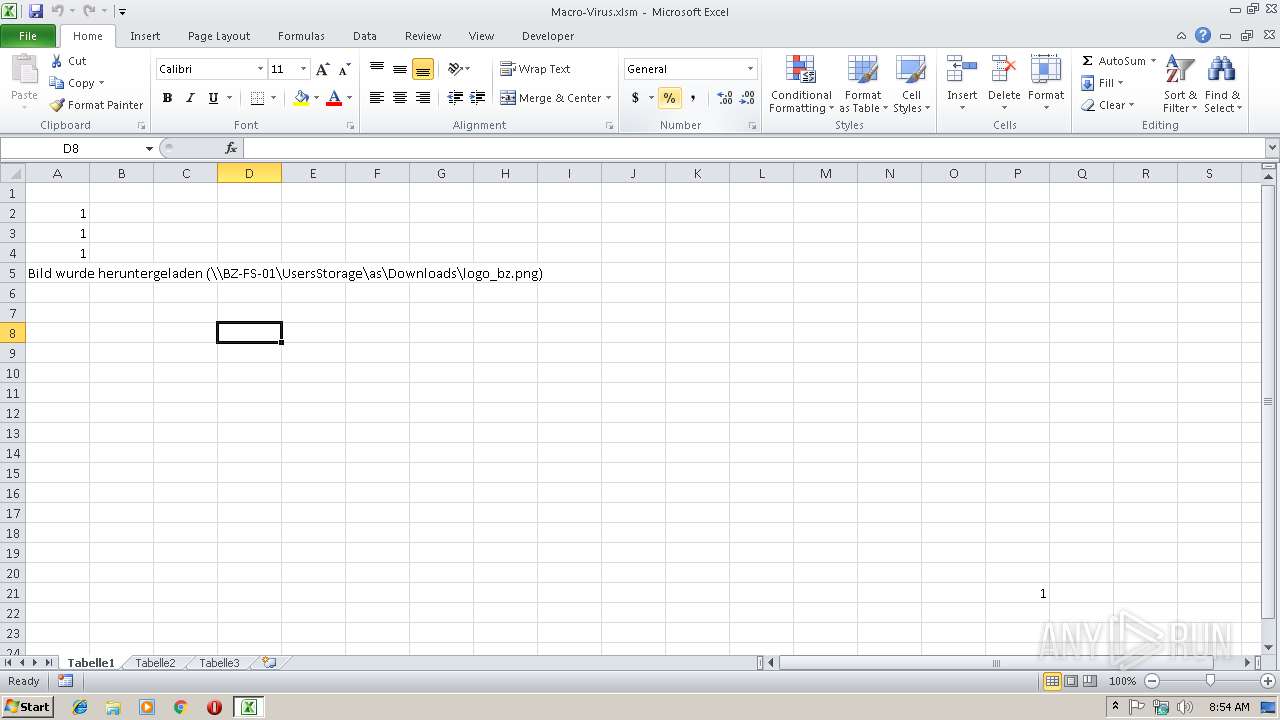Open the Developer tab
Image resolution: width=1280 pixels, height=720 pixels.
coord(548,36)
